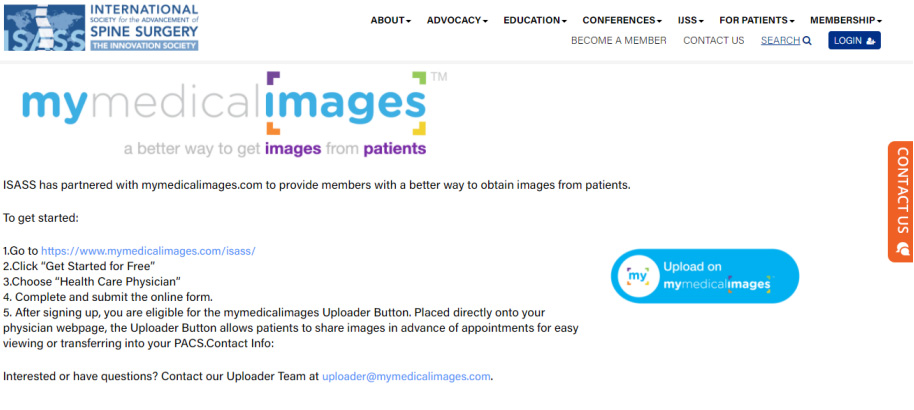
Task: Click the search magnifier icon
Action: 807,41
